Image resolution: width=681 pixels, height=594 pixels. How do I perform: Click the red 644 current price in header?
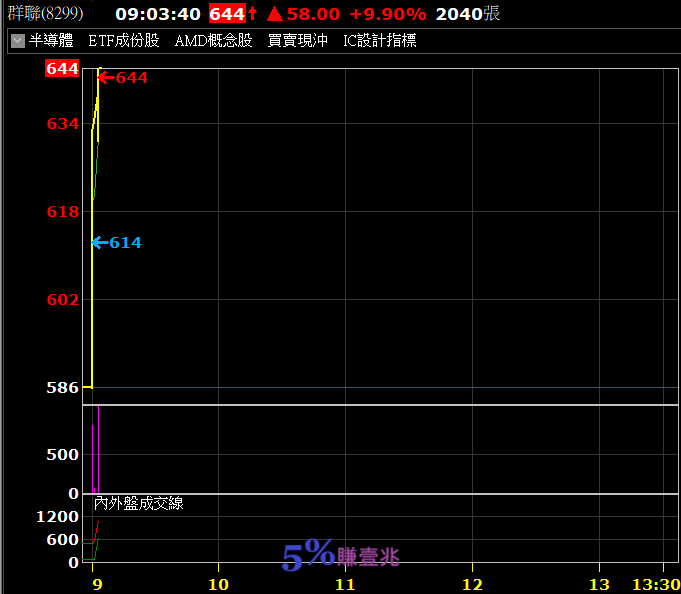(x=227, y=14)
